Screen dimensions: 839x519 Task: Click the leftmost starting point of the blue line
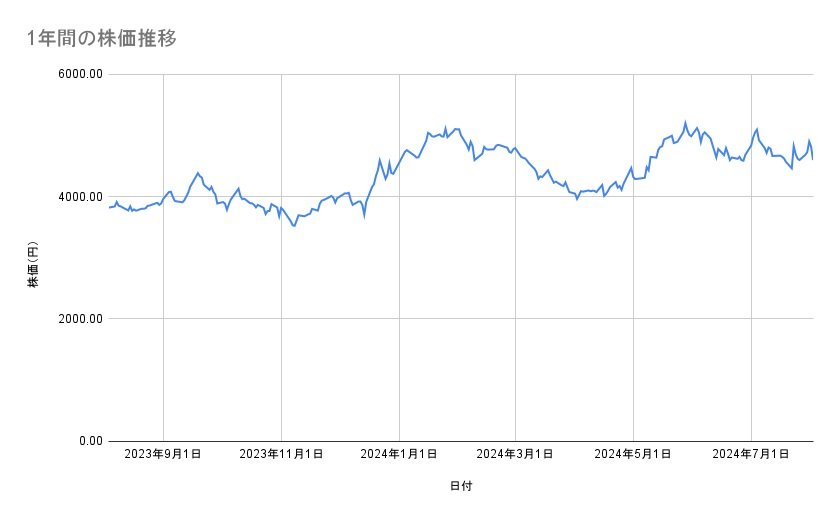coord(108,207)
